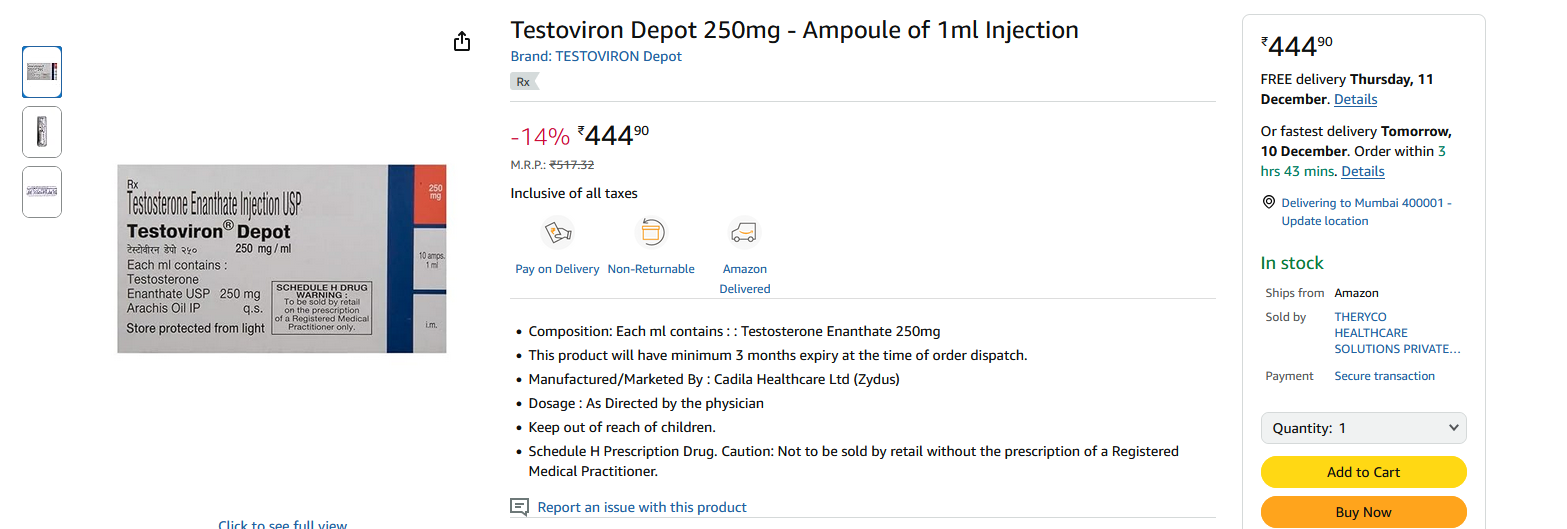Click Add to Cart button
Viewport: 1567px width, 529px height.
click(x=1363, y=472)
